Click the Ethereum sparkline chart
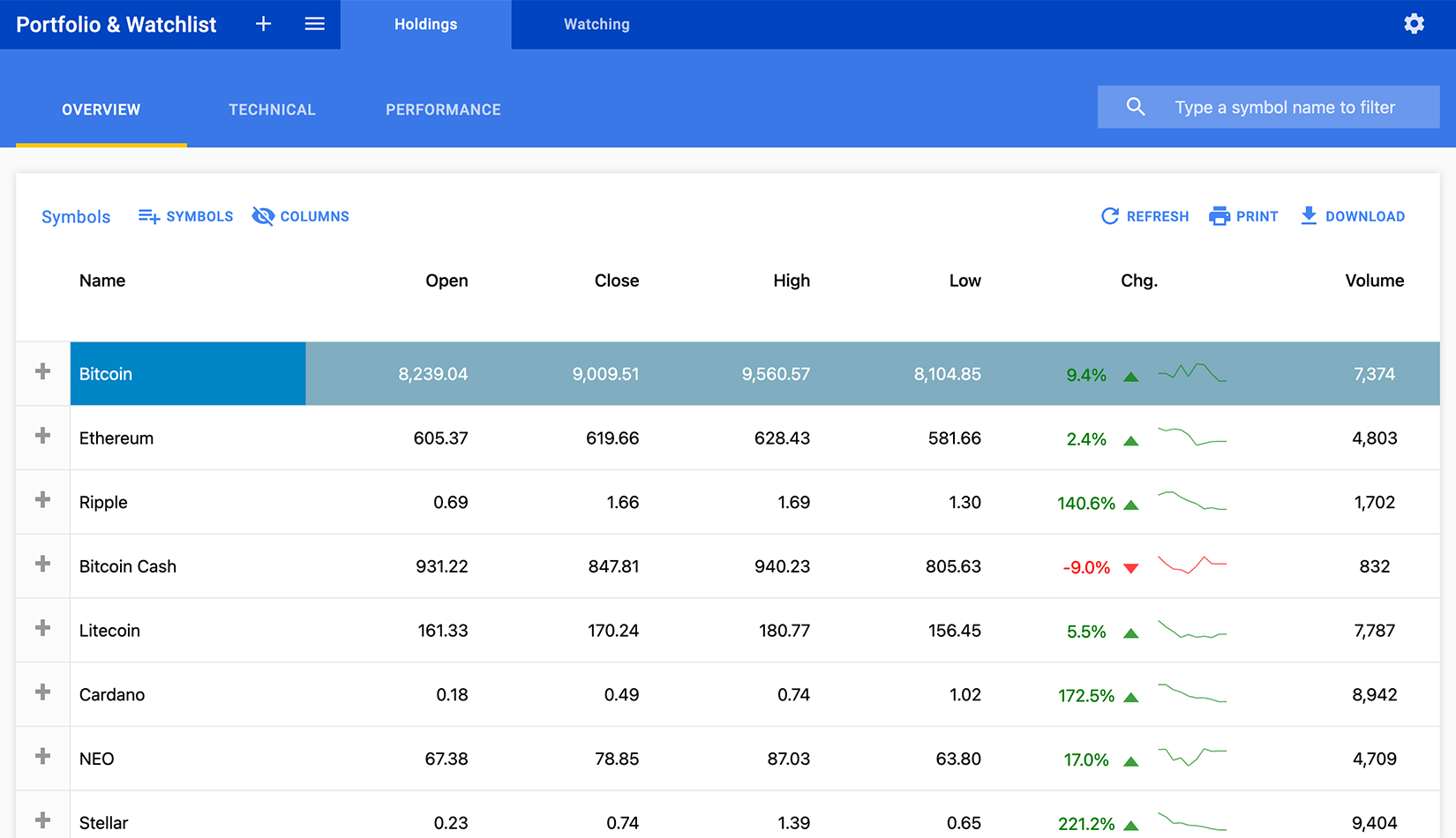This screenshot has width=1456, height=838. [x=1192, y=436]
